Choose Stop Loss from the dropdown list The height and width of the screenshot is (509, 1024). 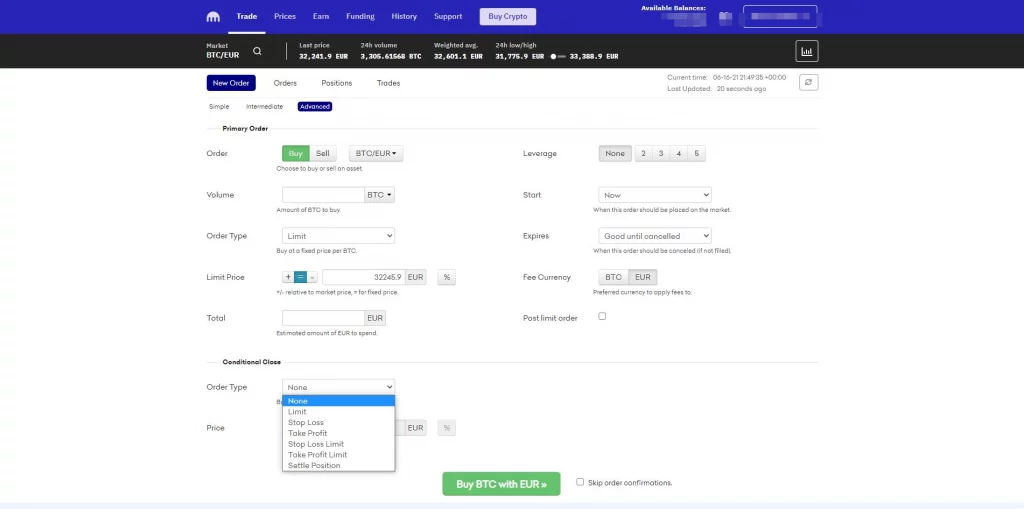(306, 422)
